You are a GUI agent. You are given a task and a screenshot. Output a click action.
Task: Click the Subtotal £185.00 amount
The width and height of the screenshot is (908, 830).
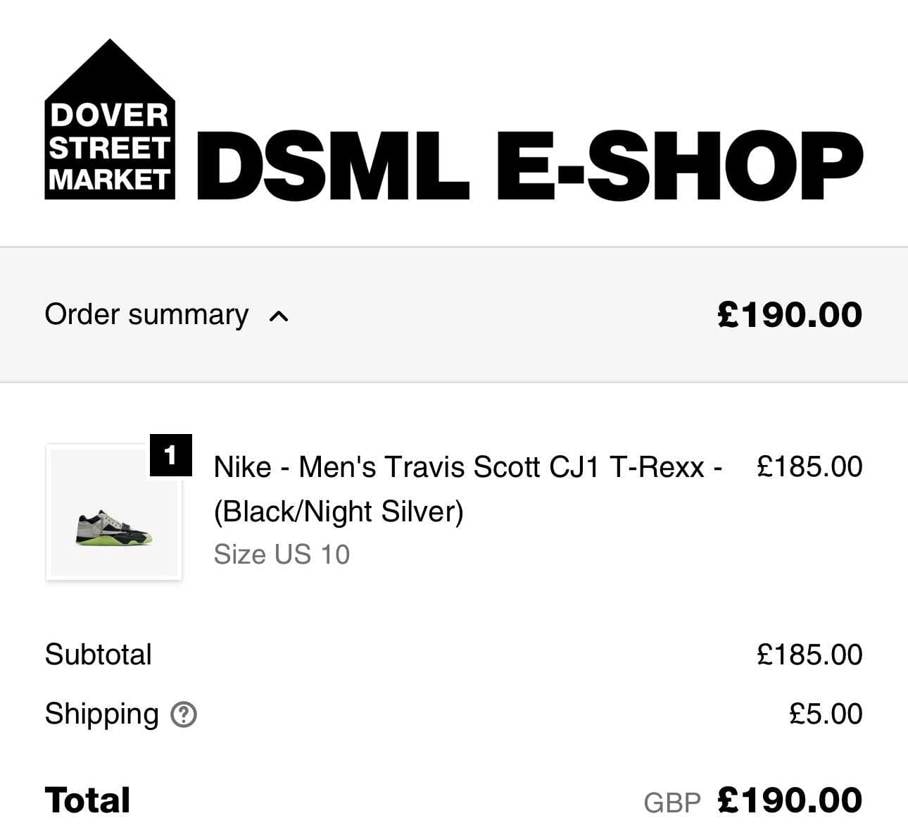(810, 654)
